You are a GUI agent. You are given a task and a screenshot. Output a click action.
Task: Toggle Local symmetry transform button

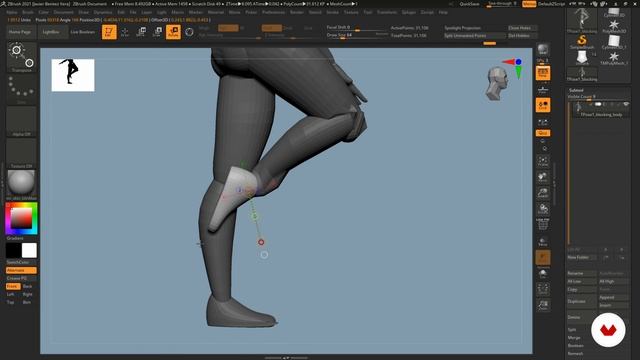[x=543, y=105]
